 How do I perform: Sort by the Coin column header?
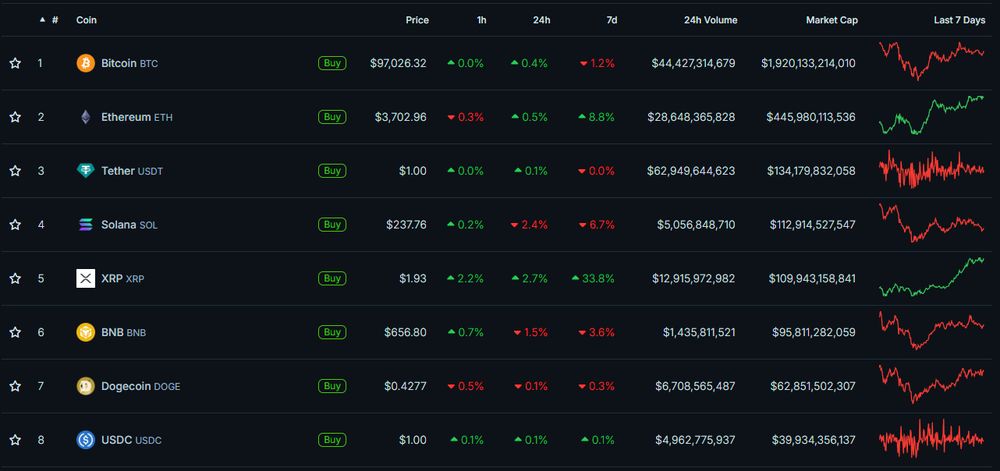(87, 20)
